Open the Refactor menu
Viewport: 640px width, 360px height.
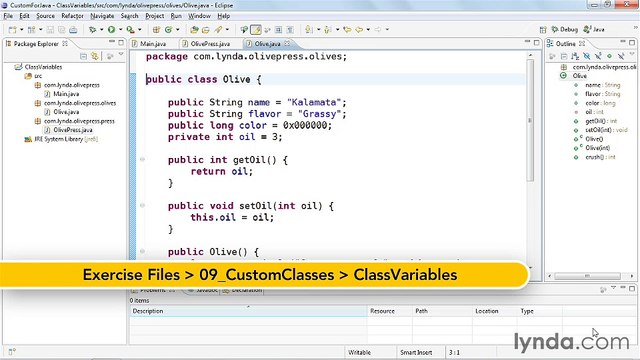pos(72,16)
